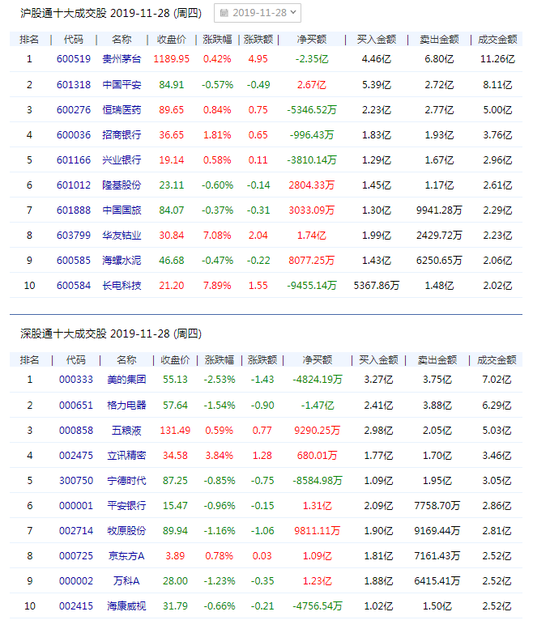Image resolution: width=550 pixels, height=633 pixels.
Task: Select 五粮液 closing price 131.49
Action: [175, 430]
